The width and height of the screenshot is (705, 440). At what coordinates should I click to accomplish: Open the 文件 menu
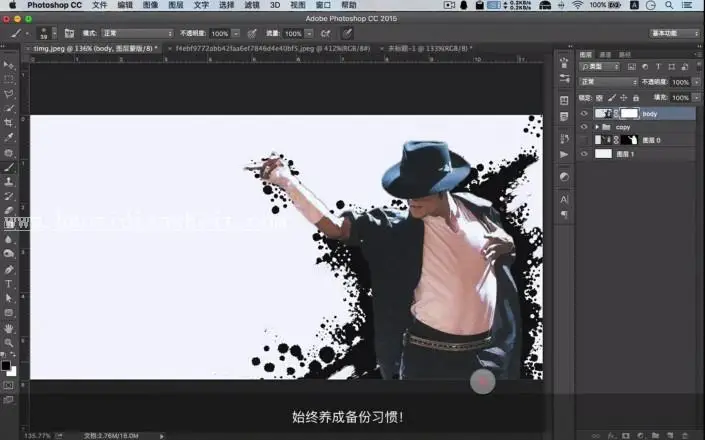99,5
